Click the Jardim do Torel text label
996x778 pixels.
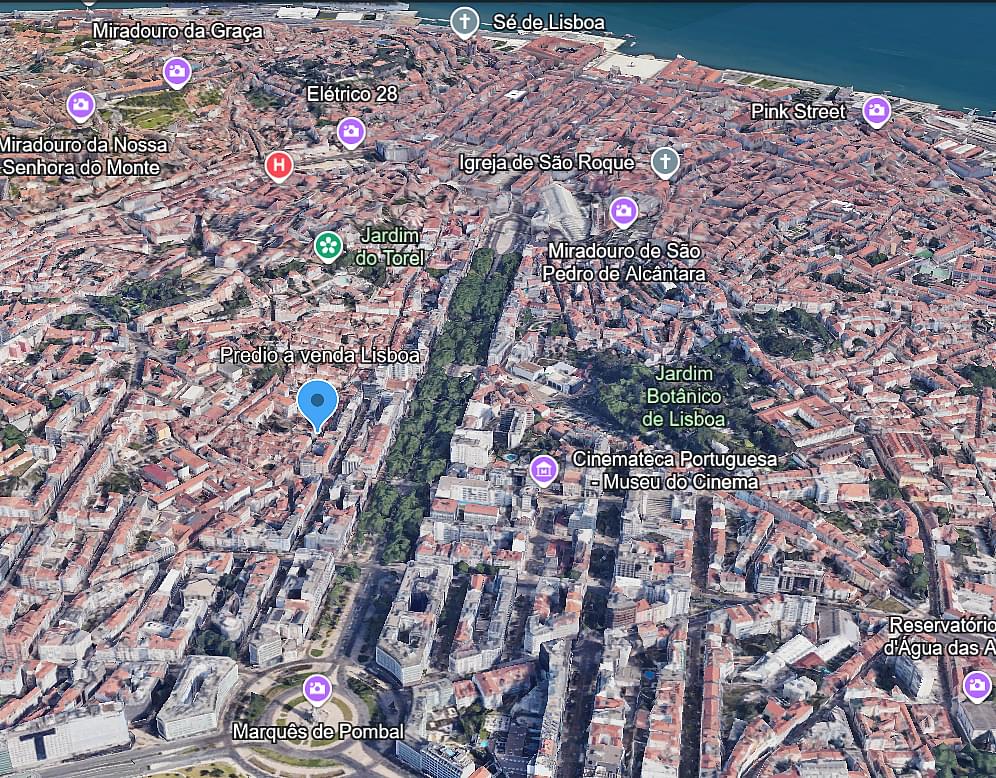(x=389, y=246)
